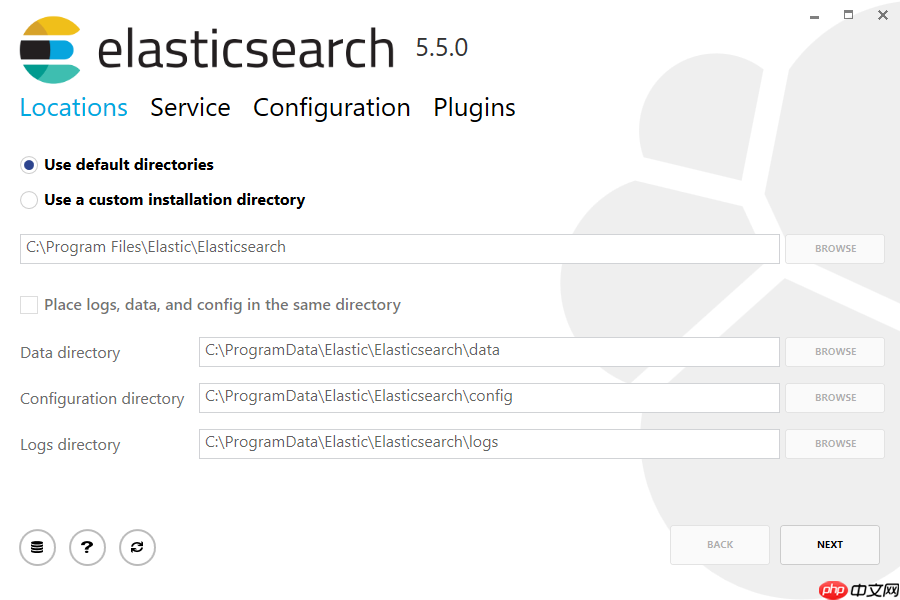Switch to the Service tab
The image size is (900, 600).
[x=190, y=107]
